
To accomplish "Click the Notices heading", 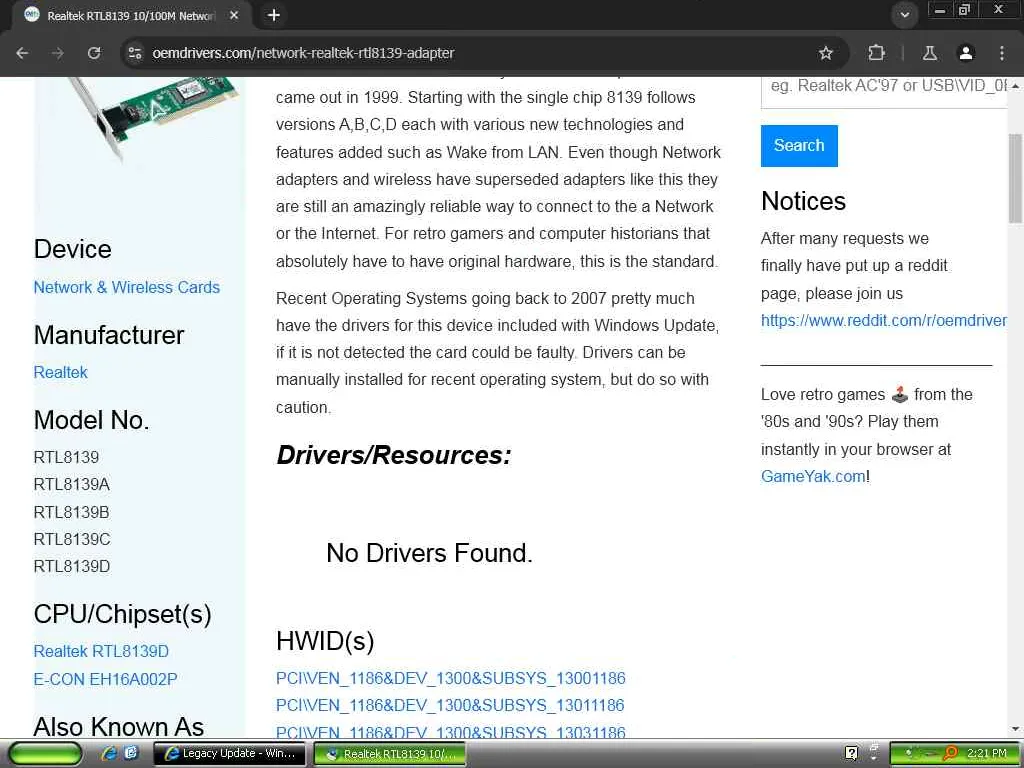I will coord(803,201).
